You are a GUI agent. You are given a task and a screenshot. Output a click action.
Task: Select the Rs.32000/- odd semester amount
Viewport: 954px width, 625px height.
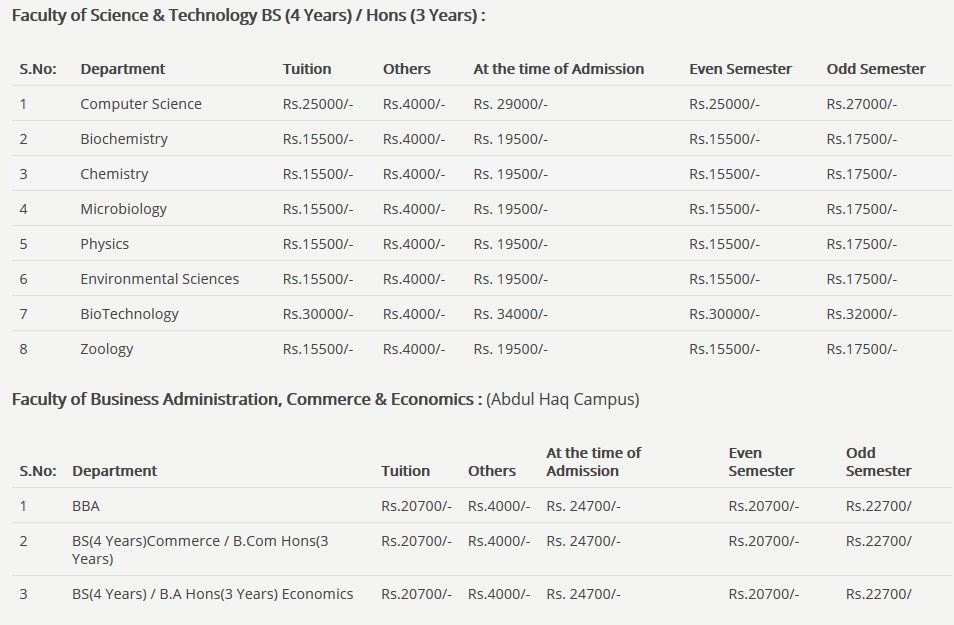tap(862, 314)
